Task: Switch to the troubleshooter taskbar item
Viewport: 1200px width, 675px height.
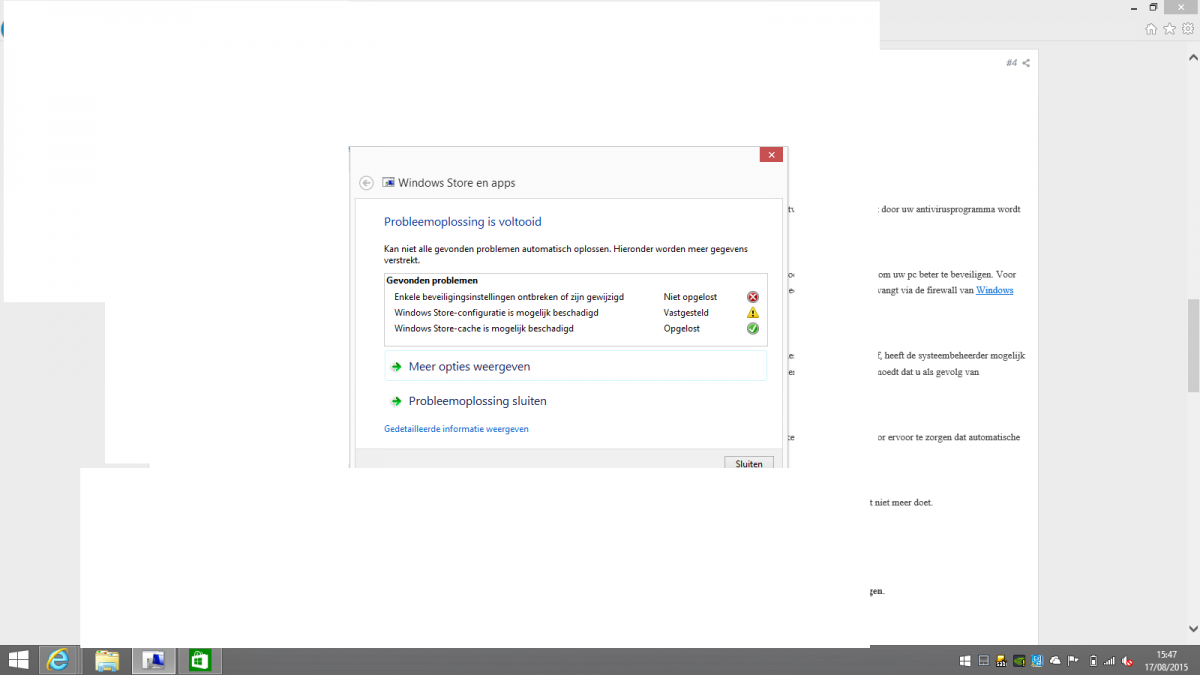Action: pos(154,660)
